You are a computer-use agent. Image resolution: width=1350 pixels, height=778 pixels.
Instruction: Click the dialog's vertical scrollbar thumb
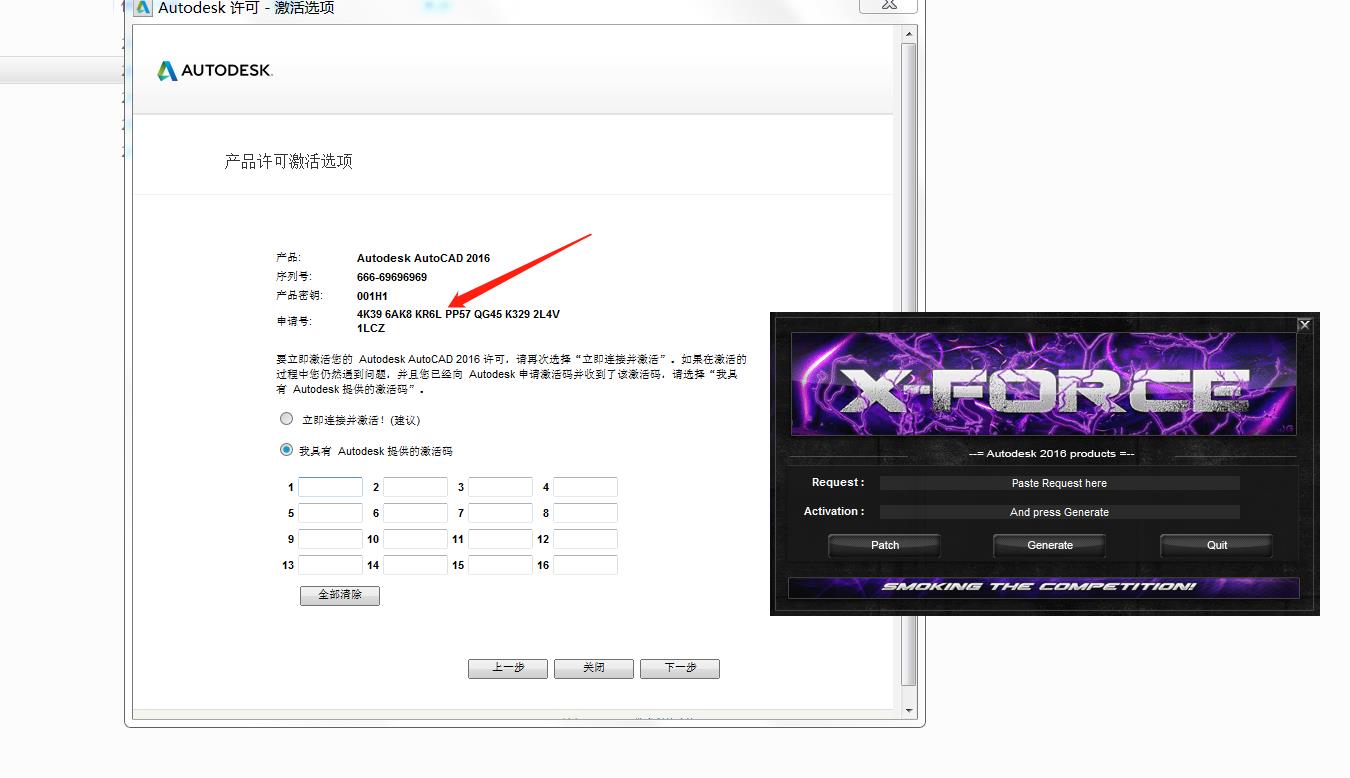click(x=909, y=360)
